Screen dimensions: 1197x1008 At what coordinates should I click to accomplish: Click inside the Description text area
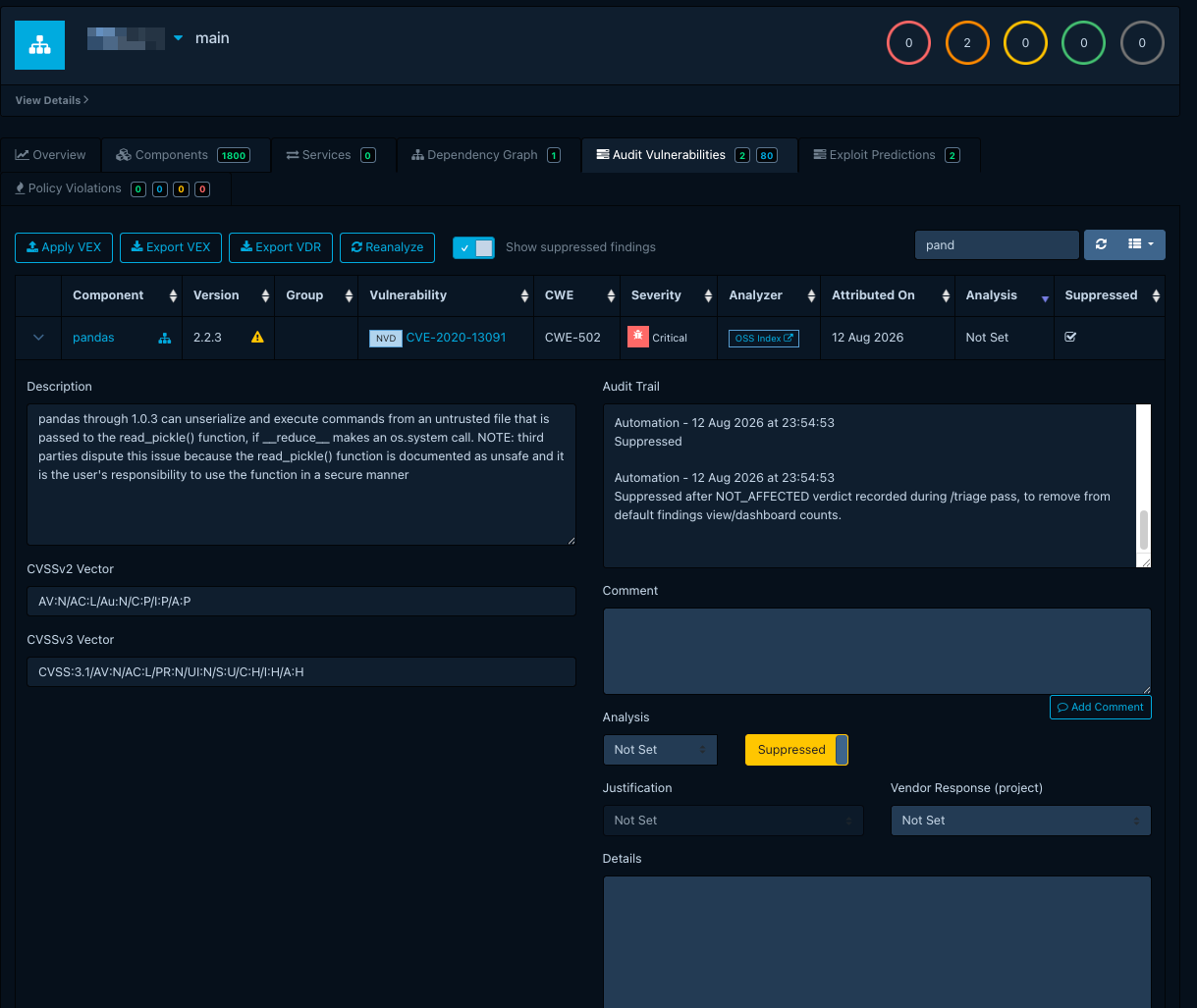pyautogui.click(x=301, y=474)
